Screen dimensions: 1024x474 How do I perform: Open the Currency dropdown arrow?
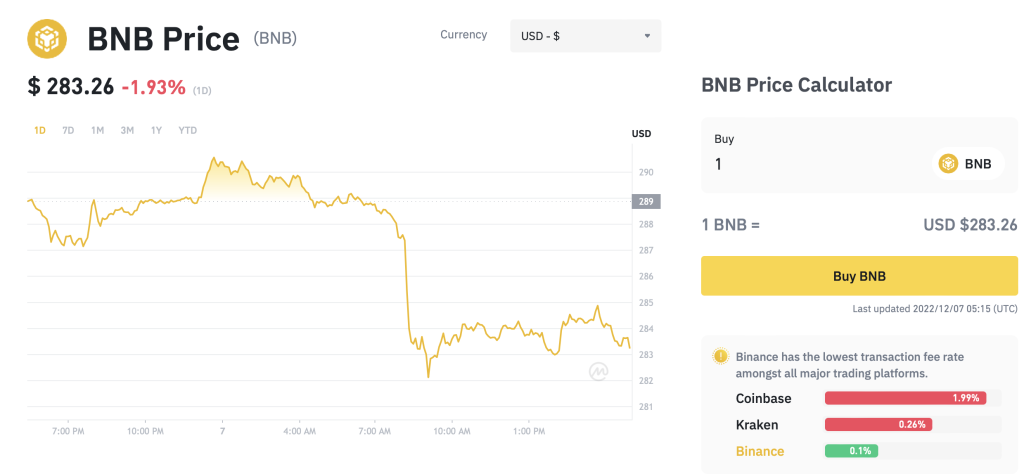coord(647,36)
